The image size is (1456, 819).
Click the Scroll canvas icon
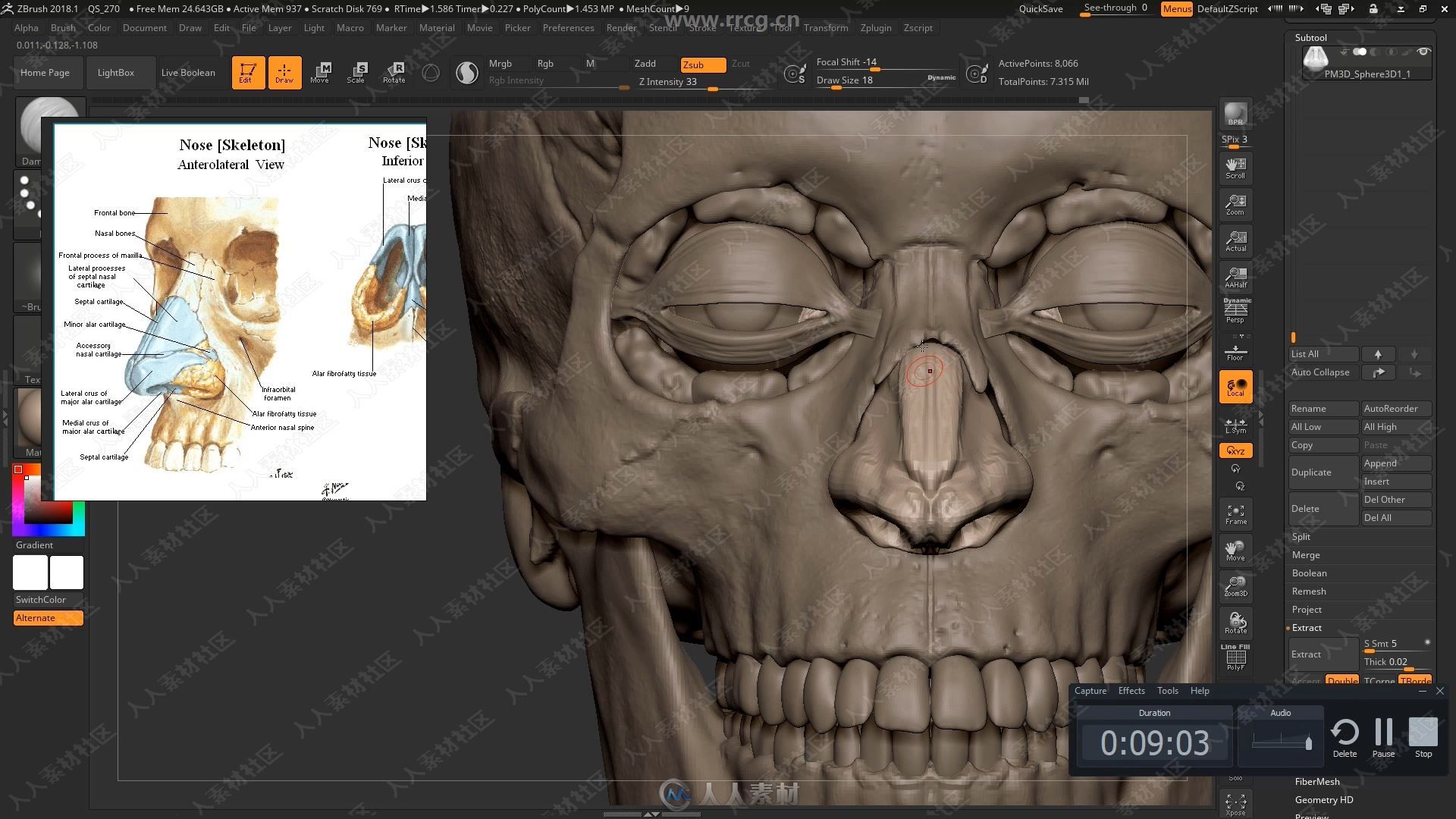[x=1235, y=168]
